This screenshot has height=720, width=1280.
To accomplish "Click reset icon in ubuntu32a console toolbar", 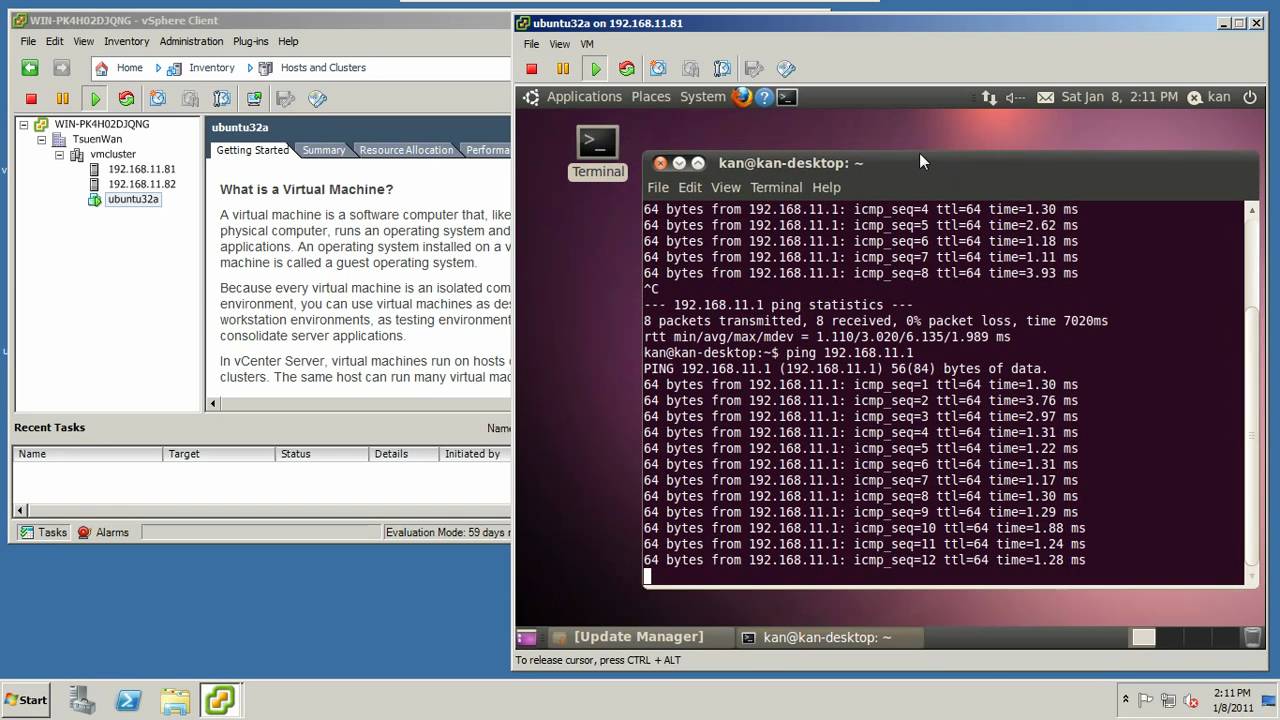I will point(627,69).
